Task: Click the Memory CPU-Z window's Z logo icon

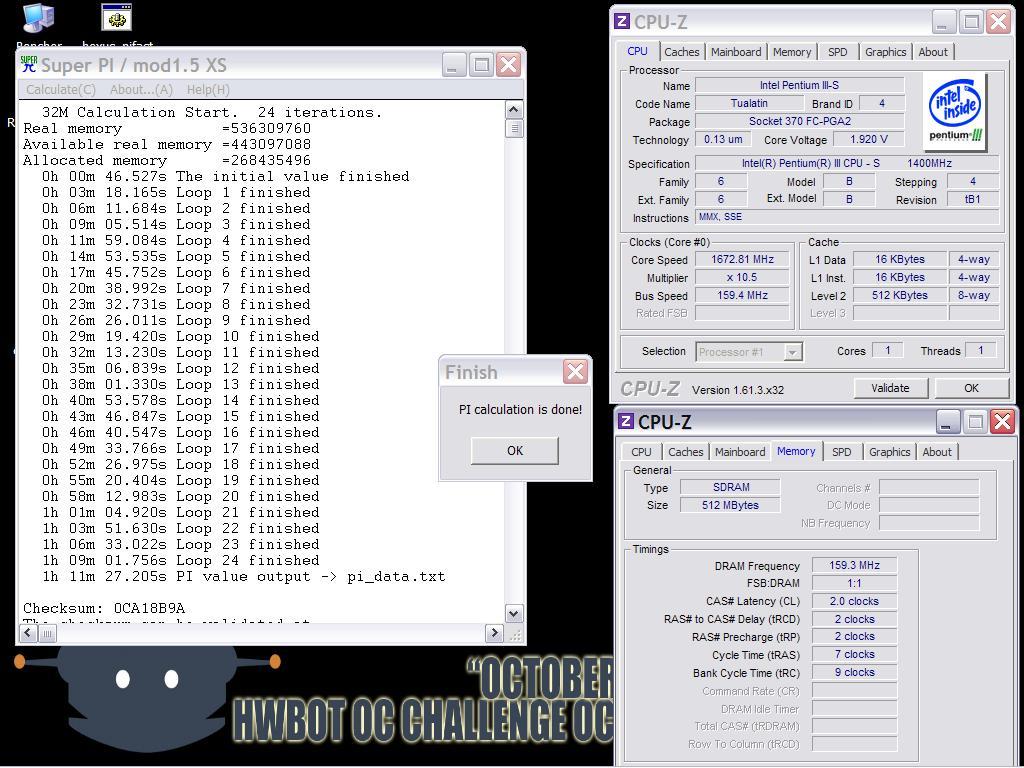Action: click(x=626, y=421)
